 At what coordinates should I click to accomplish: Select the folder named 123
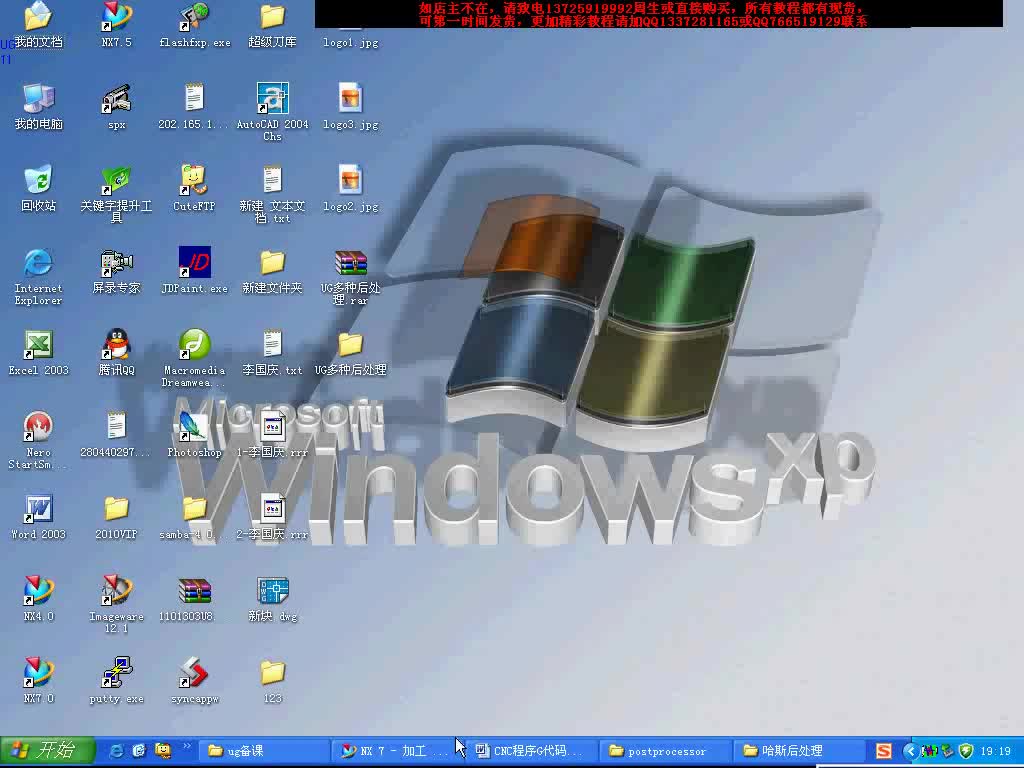[272, 673]
